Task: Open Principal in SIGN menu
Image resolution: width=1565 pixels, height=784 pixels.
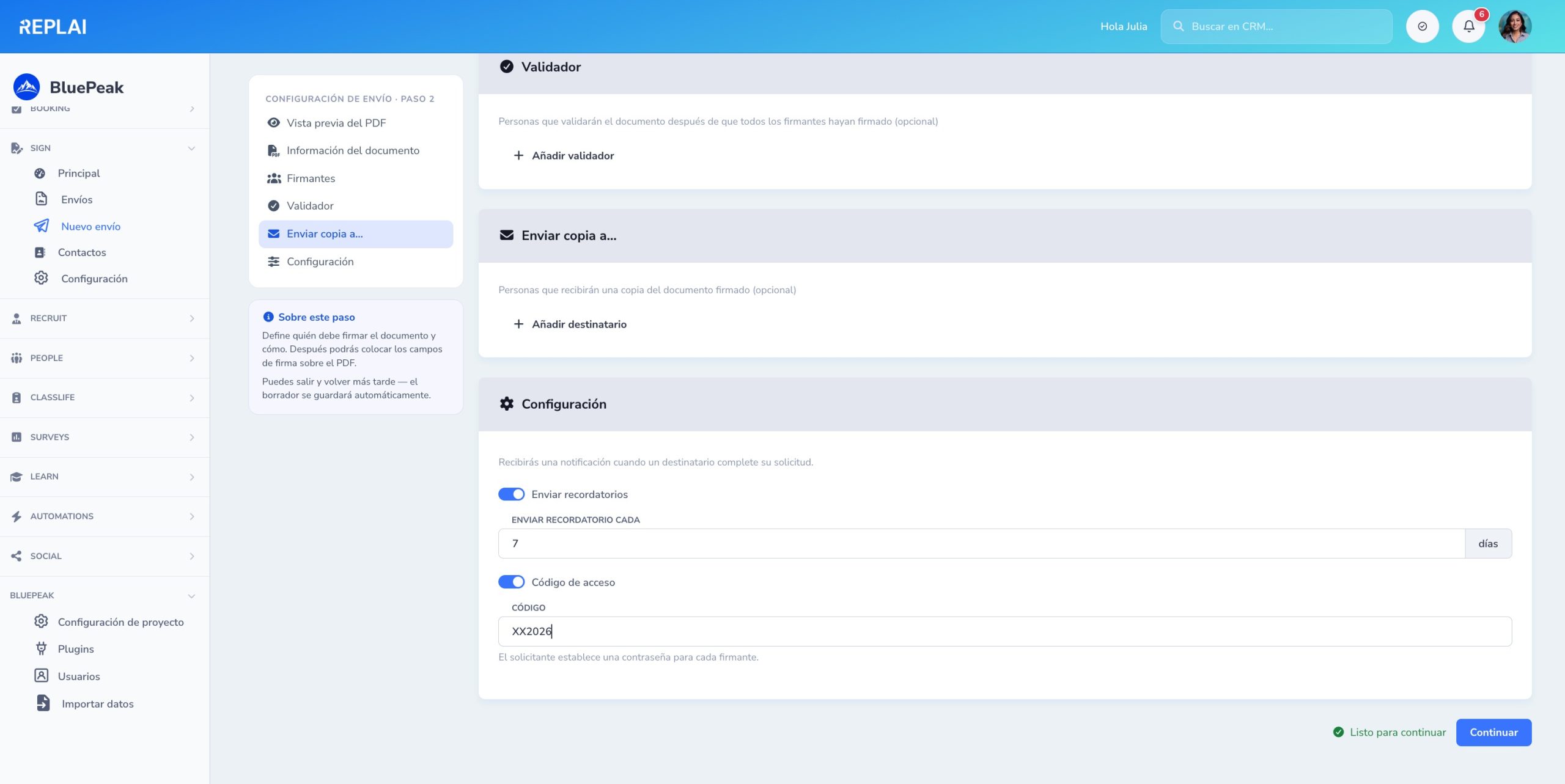Action: click(78, 173)
